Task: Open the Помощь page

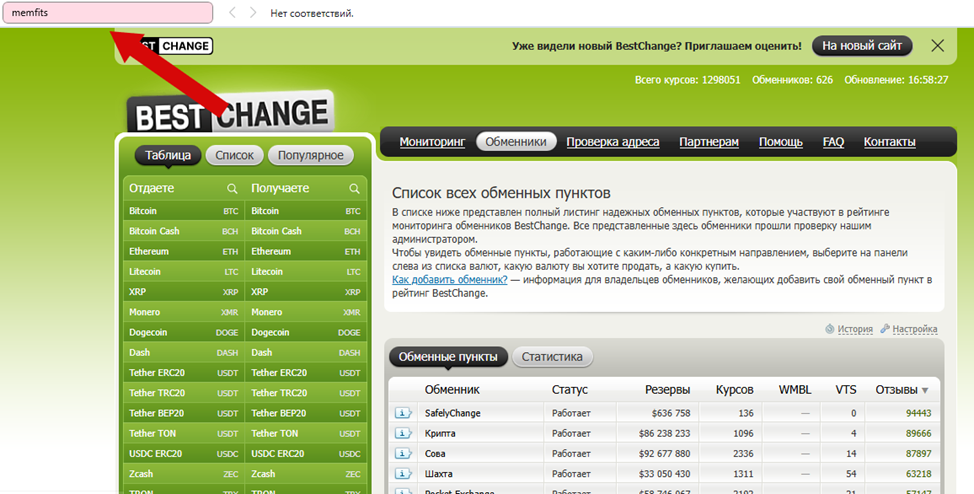Action: (781, 142)
